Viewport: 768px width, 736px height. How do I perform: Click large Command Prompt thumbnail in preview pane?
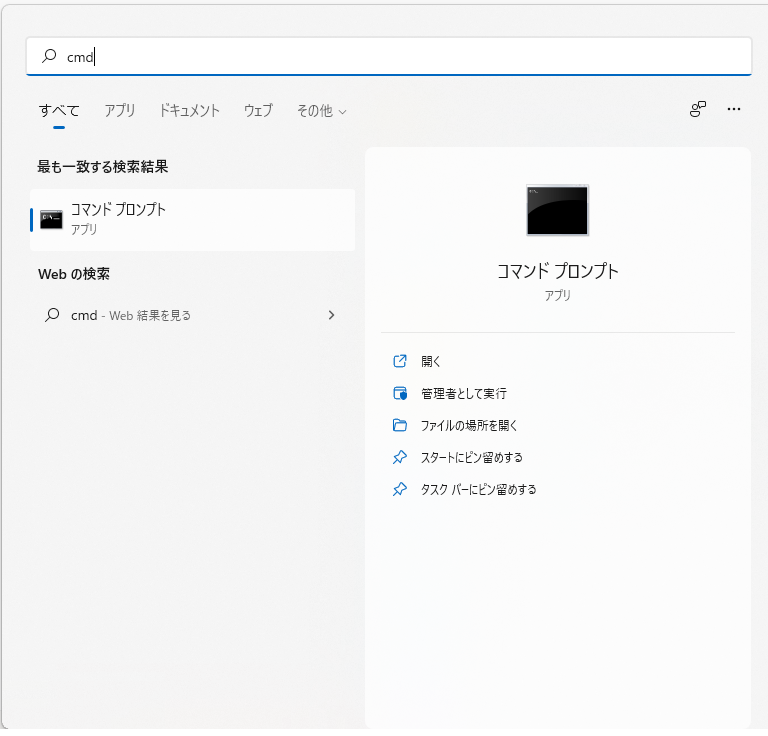click(x=557, y=211)
